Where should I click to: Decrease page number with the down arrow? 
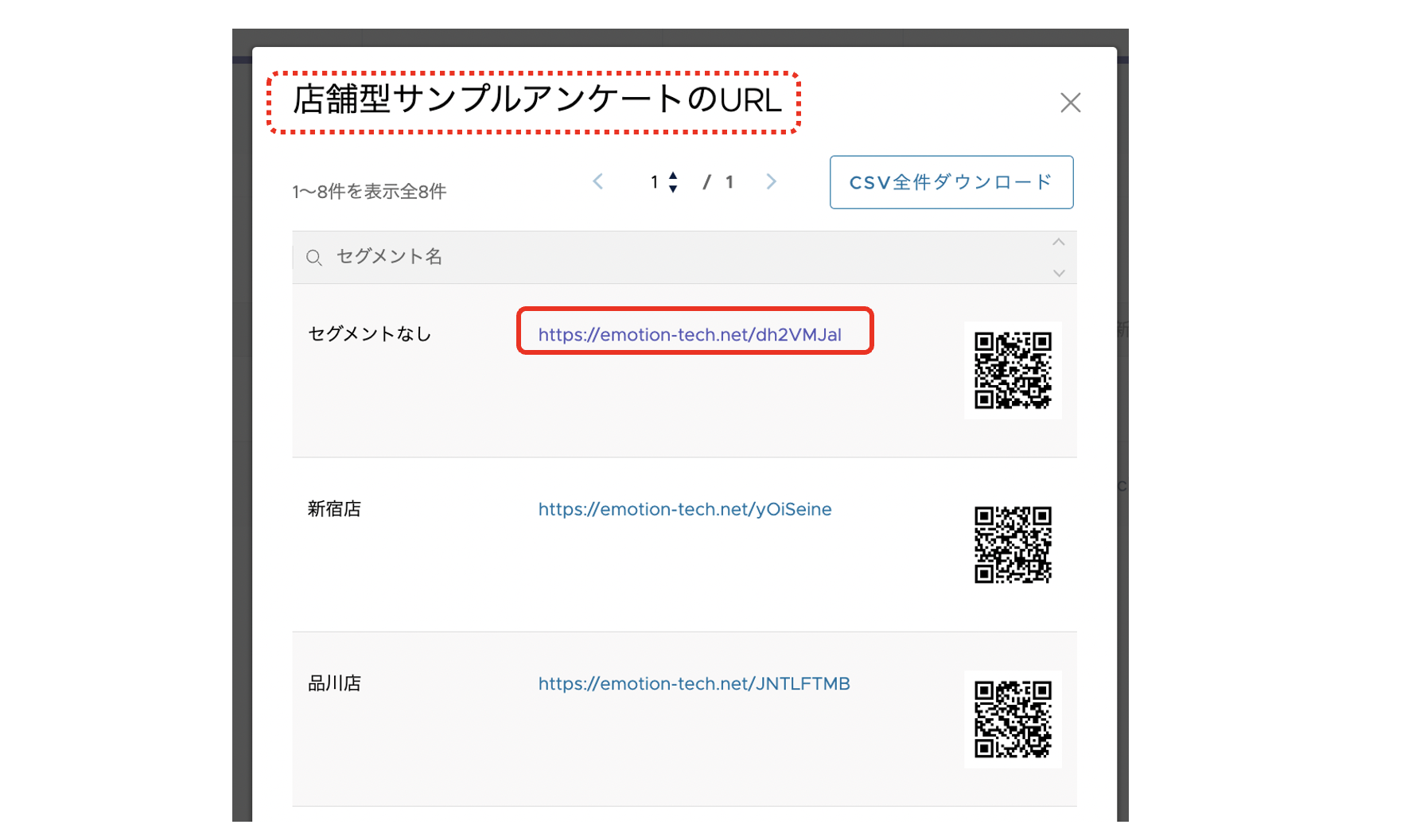673,189
